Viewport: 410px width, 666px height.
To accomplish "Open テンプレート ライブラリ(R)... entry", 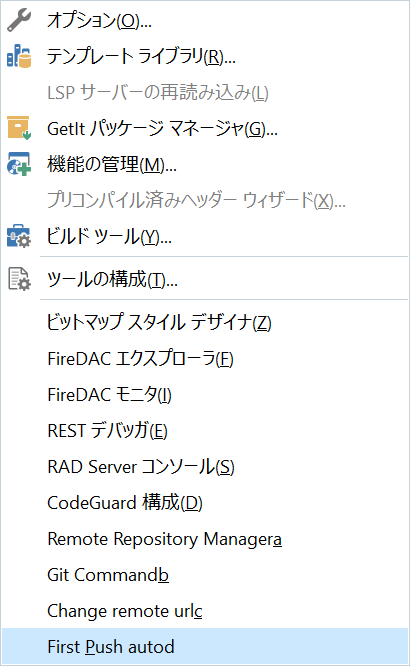I will pos(205,56).
